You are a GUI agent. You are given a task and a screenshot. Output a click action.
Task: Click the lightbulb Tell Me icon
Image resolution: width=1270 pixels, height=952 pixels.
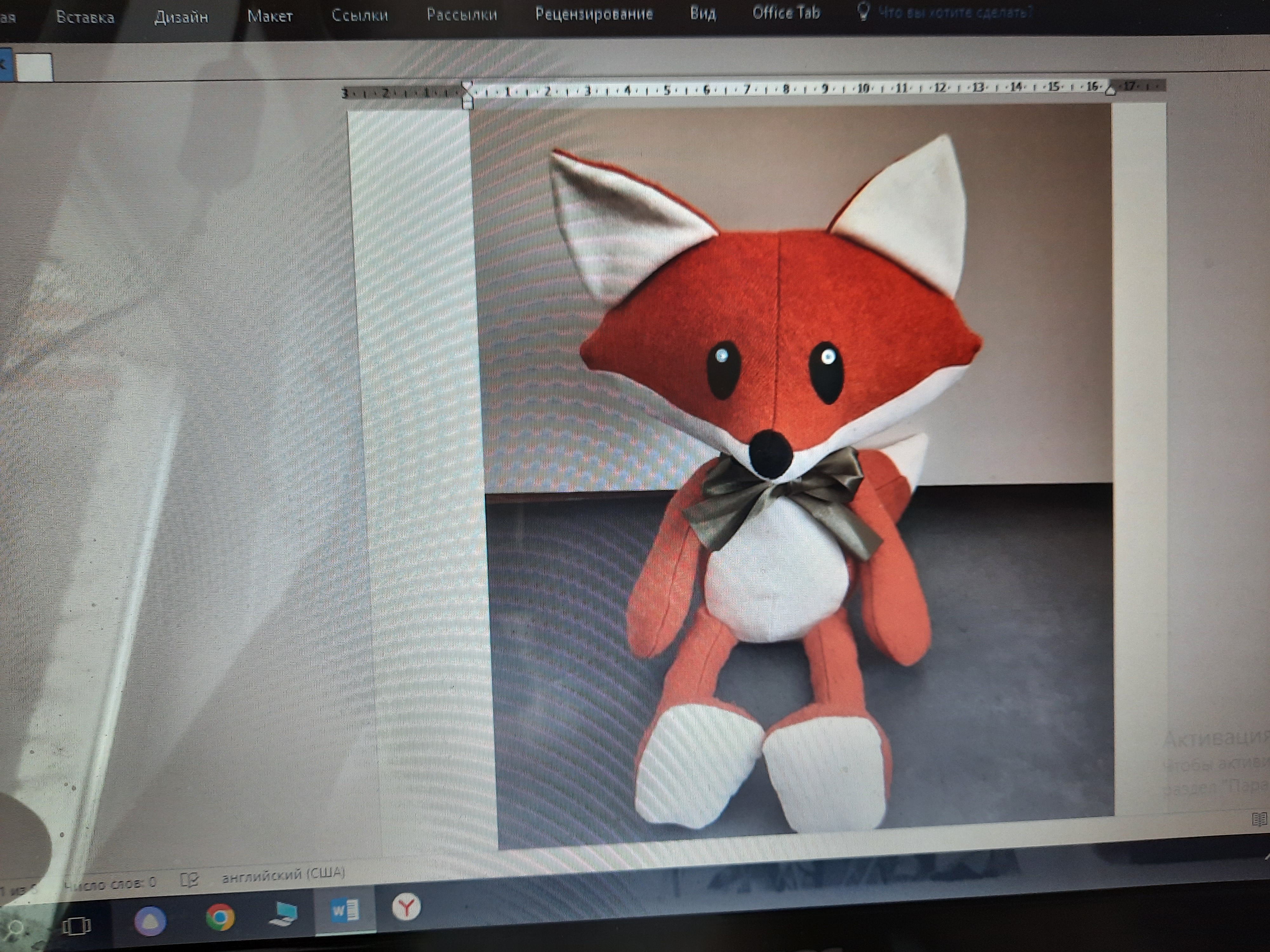tap(863, 11)
